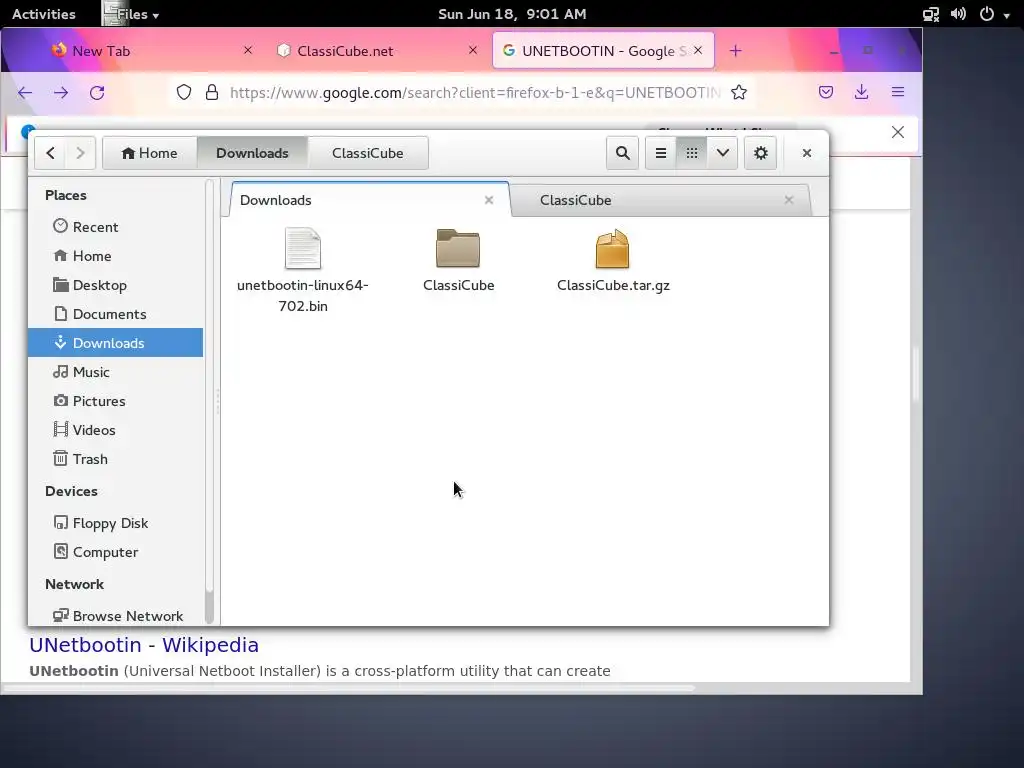Close ClassiCube.net Firefox tab
The image size is (1024, 768).
click(x=473, y=50)
